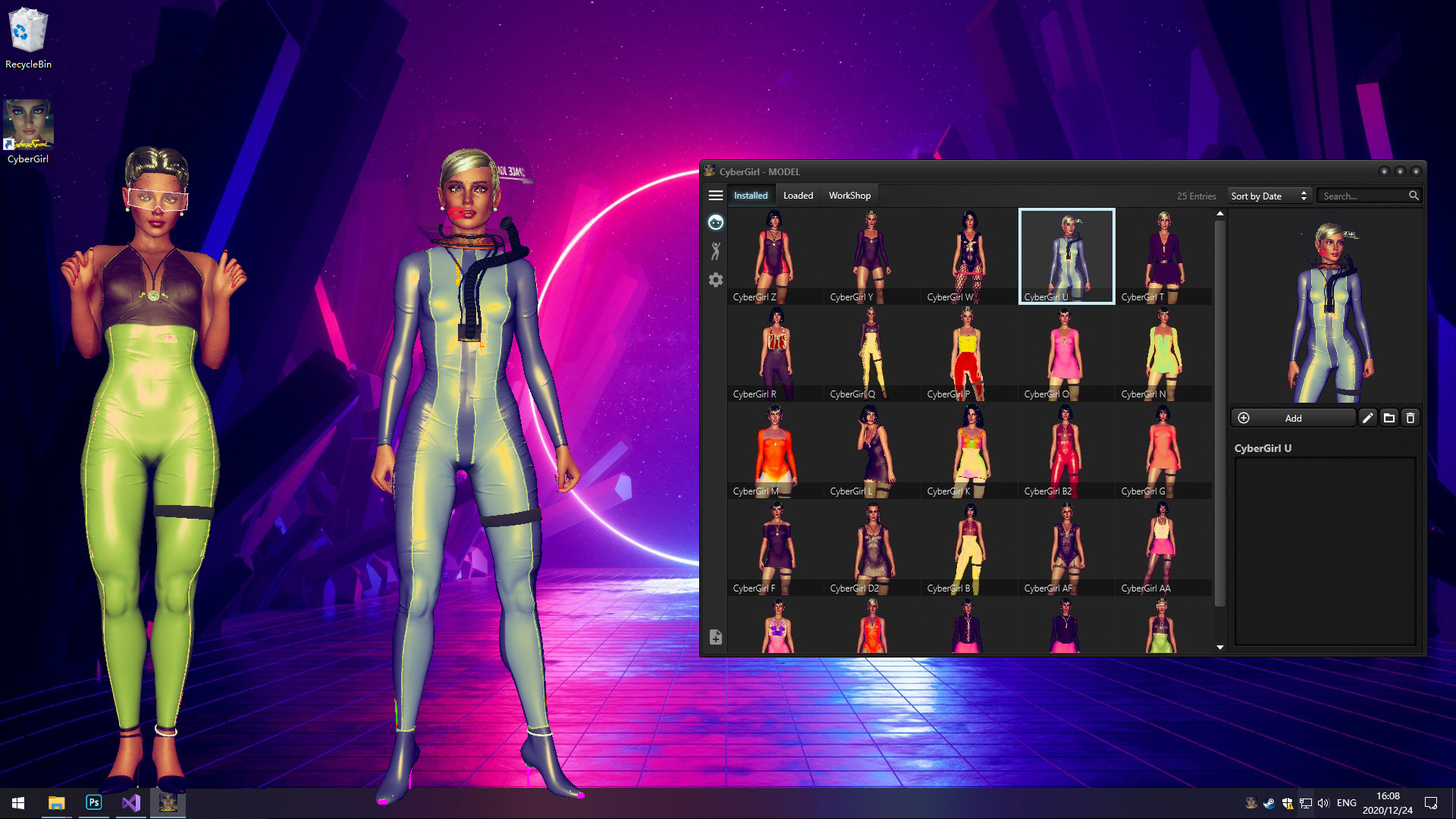The height and width of the screenshot is (819, 1456).
Task: Open Steam from the system tray
Action: click(1270, 803)
